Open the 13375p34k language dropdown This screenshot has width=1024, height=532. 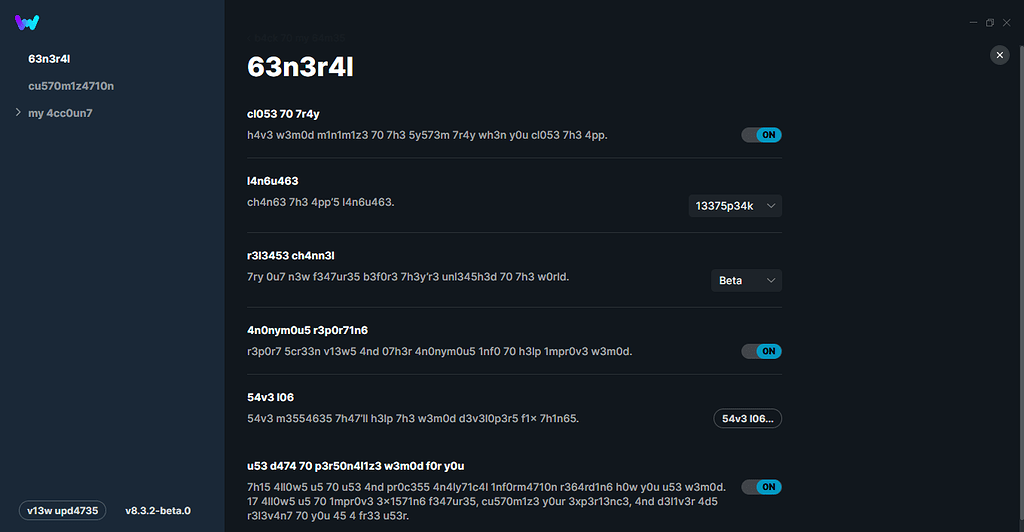point(735,206)
